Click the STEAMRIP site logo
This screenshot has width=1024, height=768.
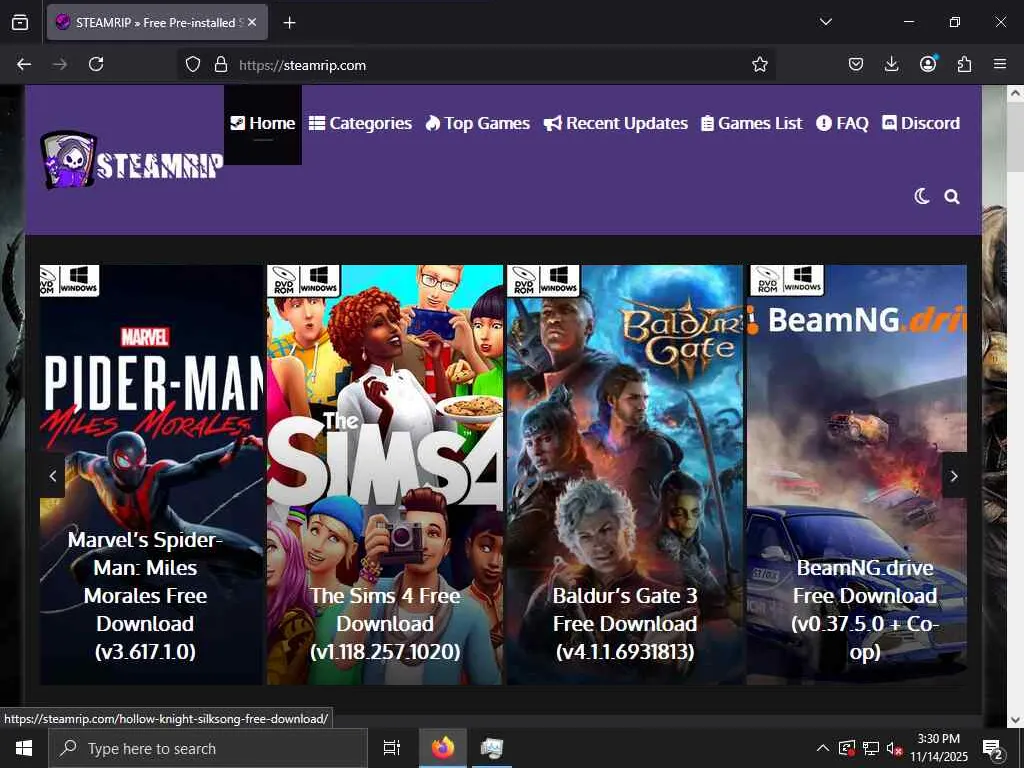131,161
